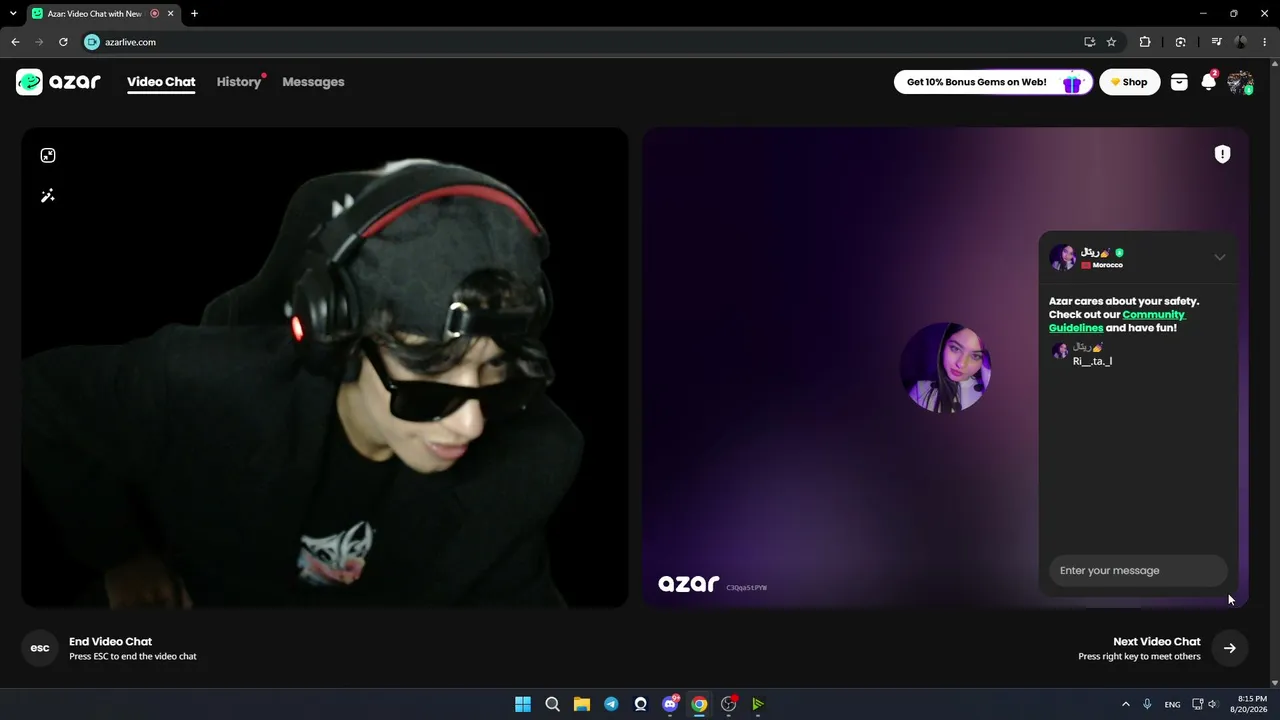
Task: Focus the Enter your message field
Action: point(1138,570)
